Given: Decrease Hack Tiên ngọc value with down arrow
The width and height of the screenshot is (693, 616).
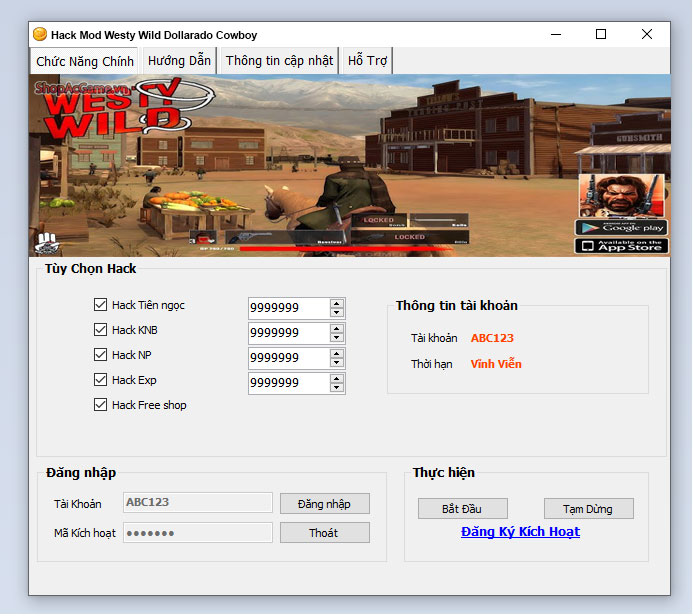Looking at the screenshot, I should pyautogui.click(x=337, y=312).
